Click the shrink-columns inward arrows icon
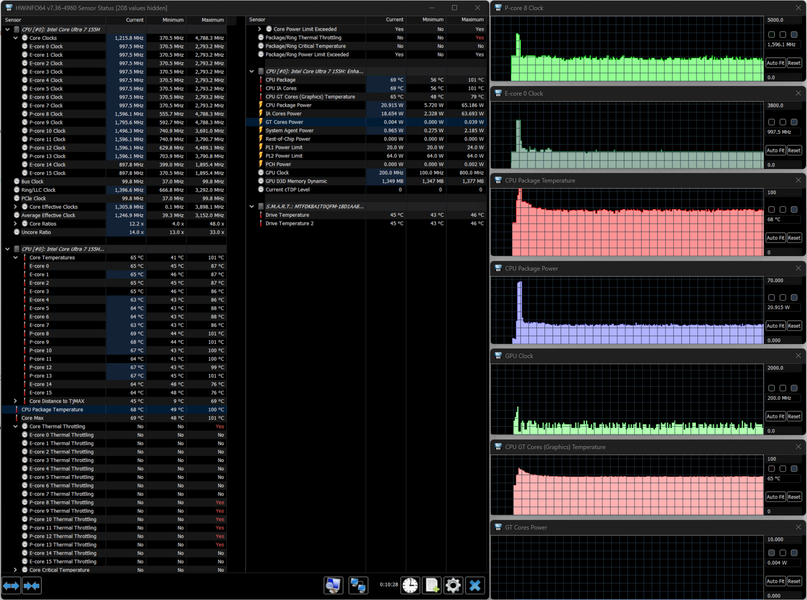This screenshot has width=807, height=600. [32, 586]
